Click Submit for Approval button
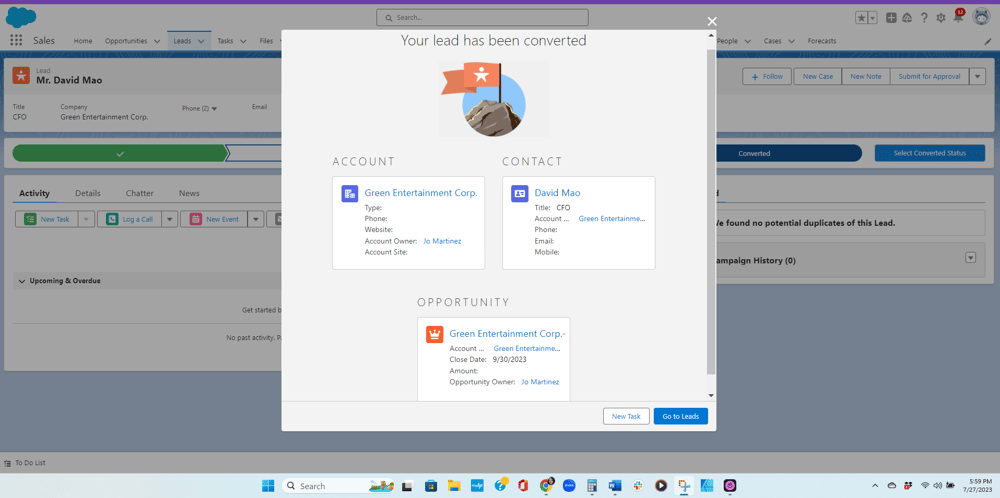The image size is (1000, 498). pyautogui.click(x=929, y=77)
